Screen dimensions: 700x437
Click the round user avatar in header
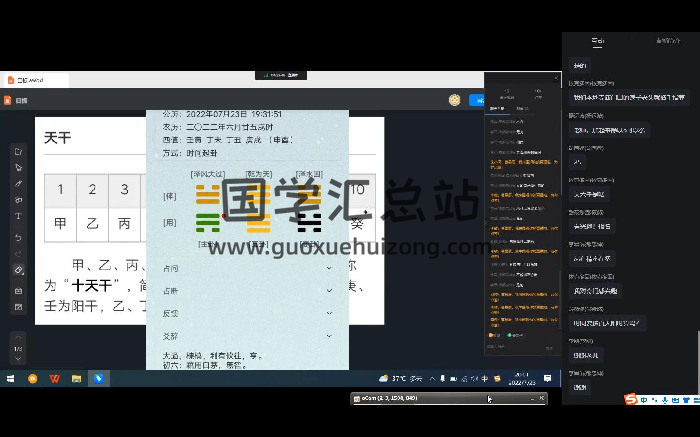pyautogui.click(x=454, y=100)
